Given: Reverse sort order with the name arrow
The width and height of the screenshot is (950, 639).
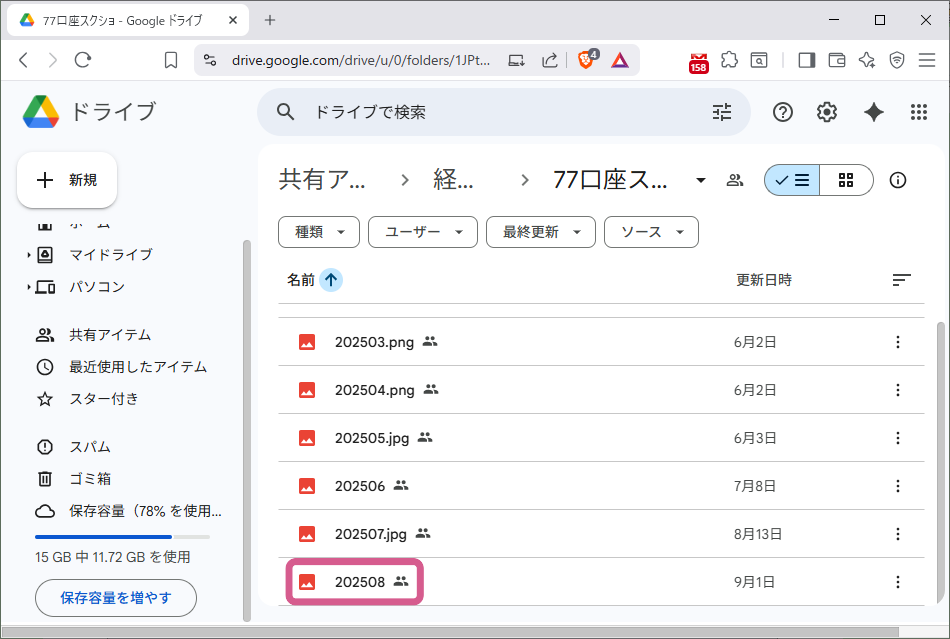Looking at the screenshot, I should point(331,280).
